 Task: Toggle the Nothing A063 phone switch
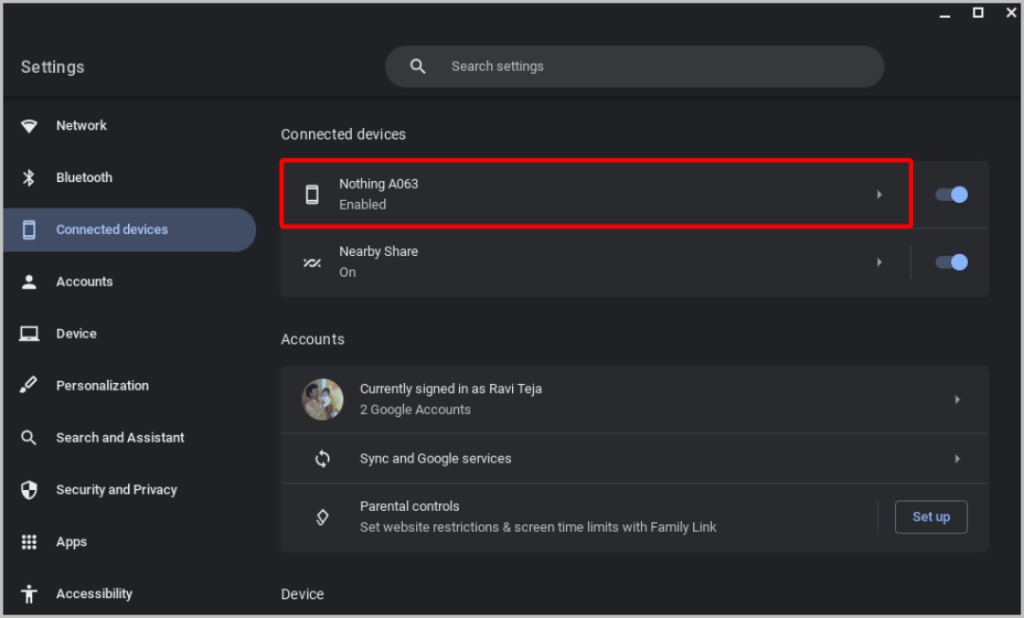tap(952, 195)
